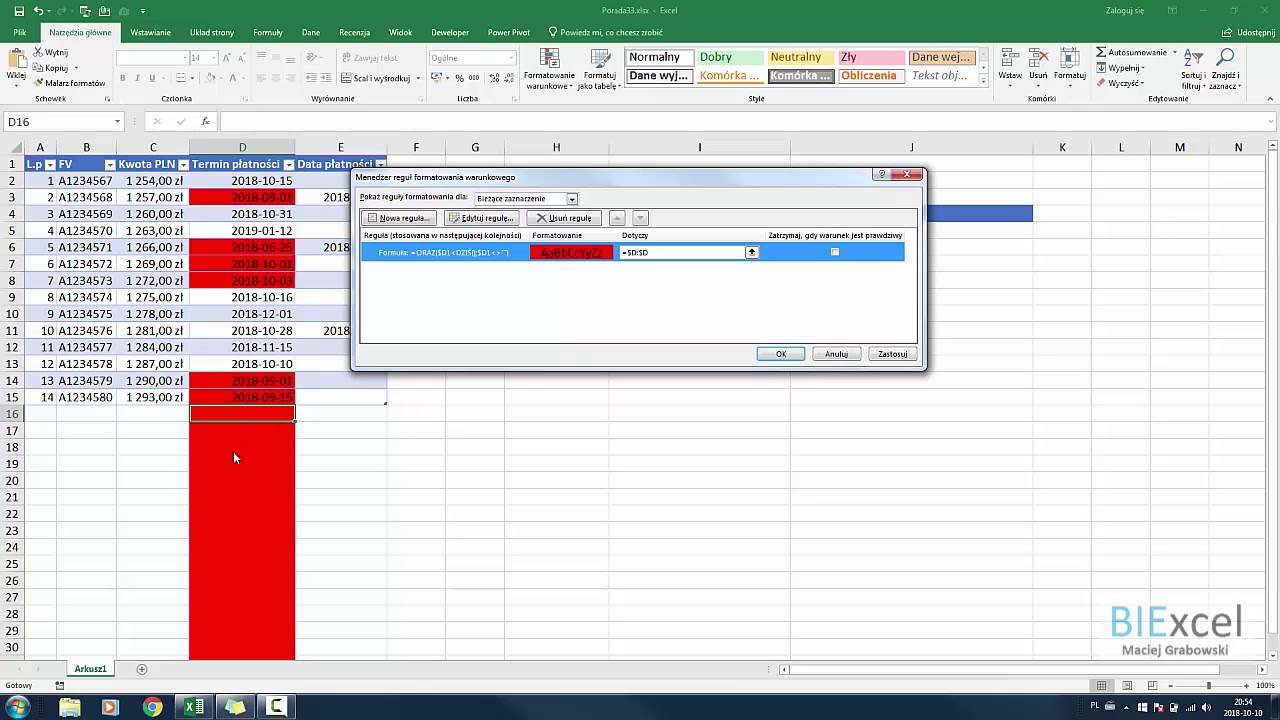This screenshot has height=720, width=1280.
Task: Click range selector arrow in Dotyczy field
Action: point(752,252)
